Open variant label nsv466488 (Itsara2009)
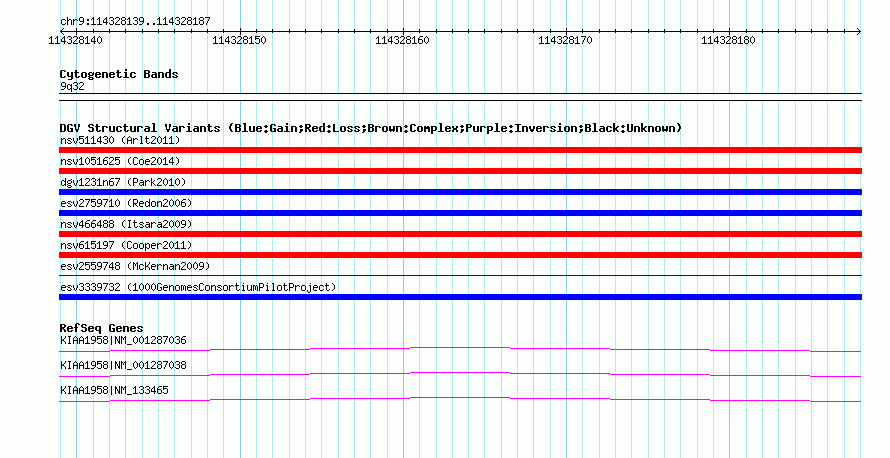This screenshot has width=890, height=458. point(126,224)
